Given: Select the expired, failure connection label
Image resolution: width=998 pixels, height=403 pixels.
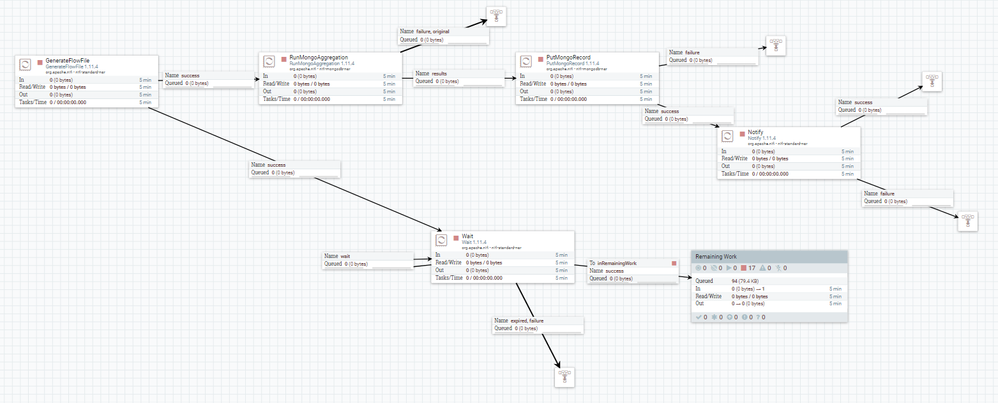Looking at the screenshot, I should tap(538, 325).
